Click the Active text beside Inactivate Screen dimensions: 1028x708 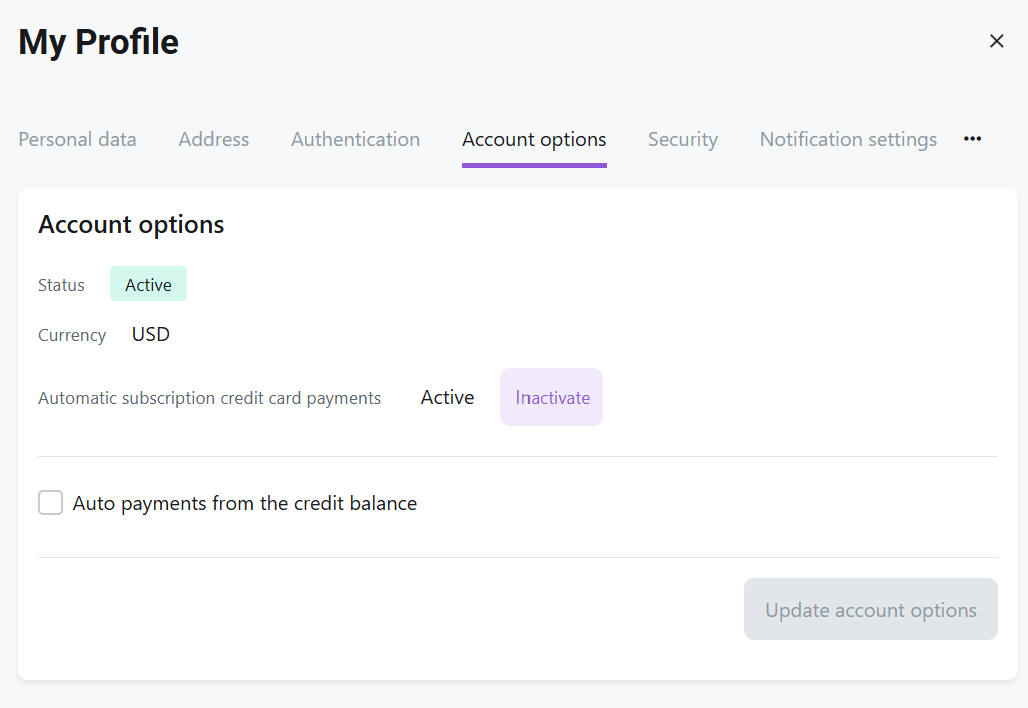coord(447,397)
